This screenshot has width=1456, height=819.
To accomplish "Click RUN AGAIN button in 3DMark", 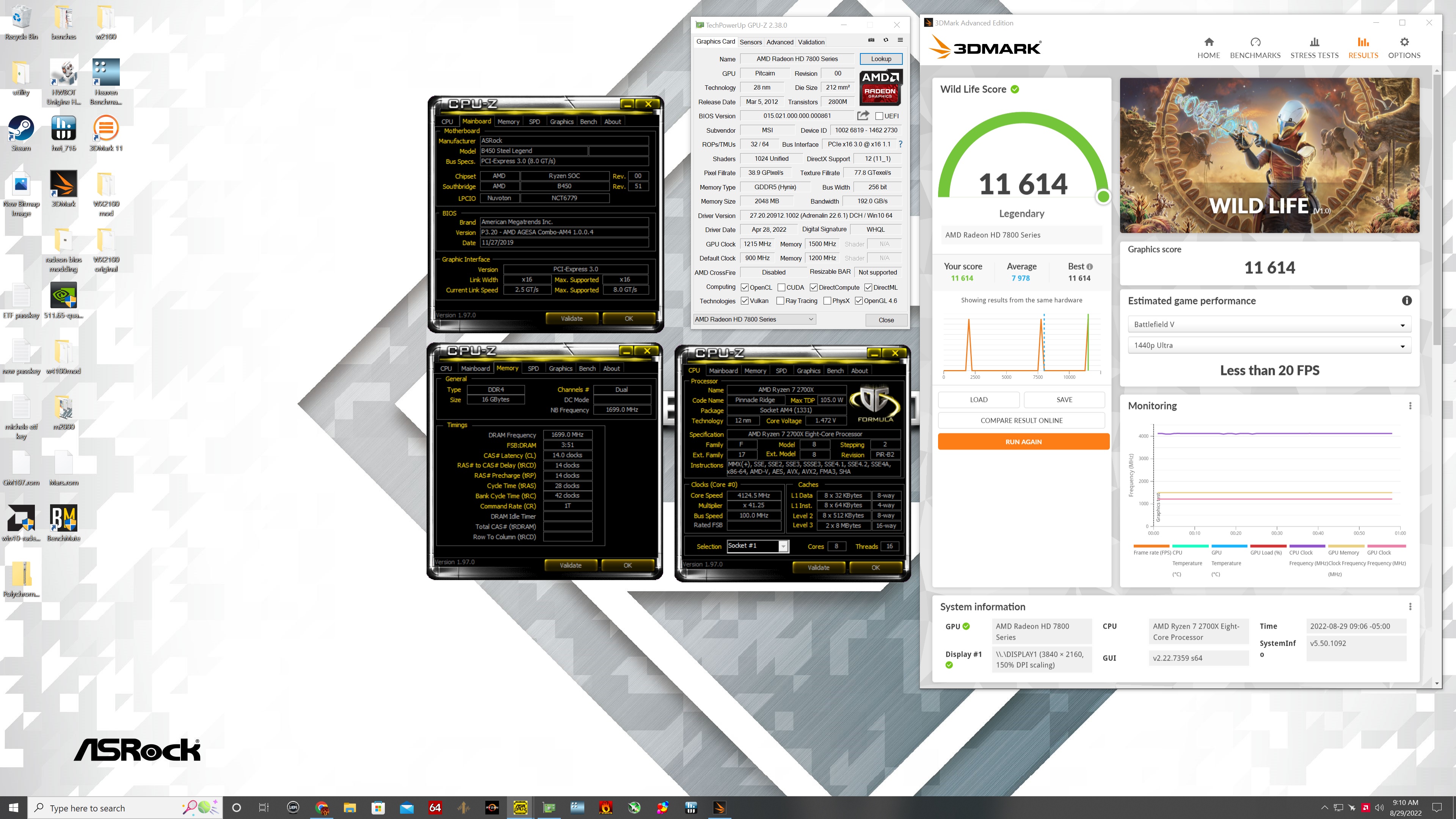I will coord(1023,442).
